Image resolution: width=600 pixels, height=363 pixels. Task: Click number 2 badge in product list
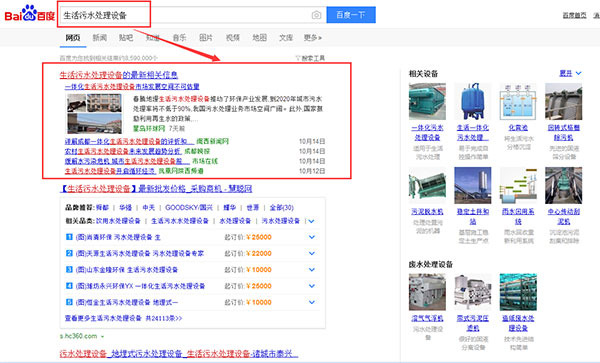coord(69,253)
